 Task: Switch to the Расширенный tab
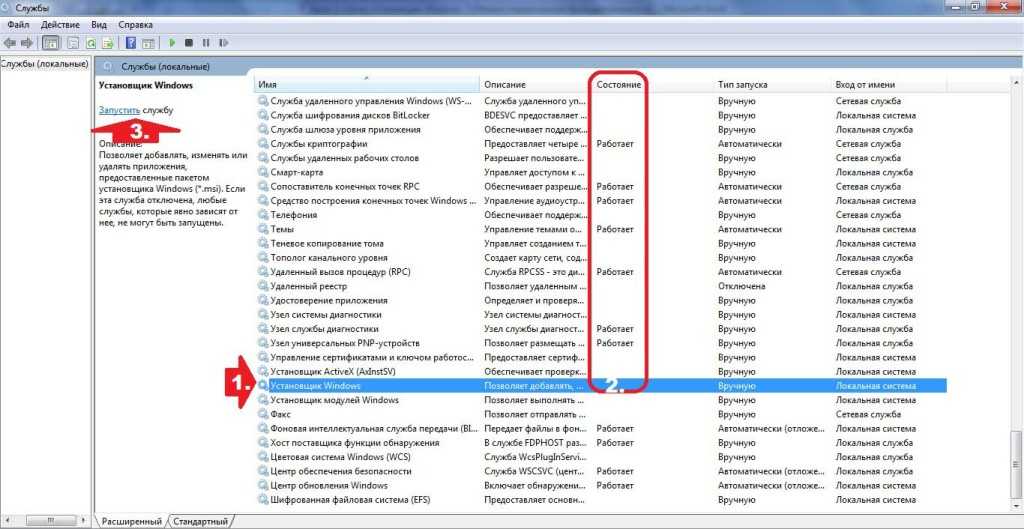pos(132,522)
